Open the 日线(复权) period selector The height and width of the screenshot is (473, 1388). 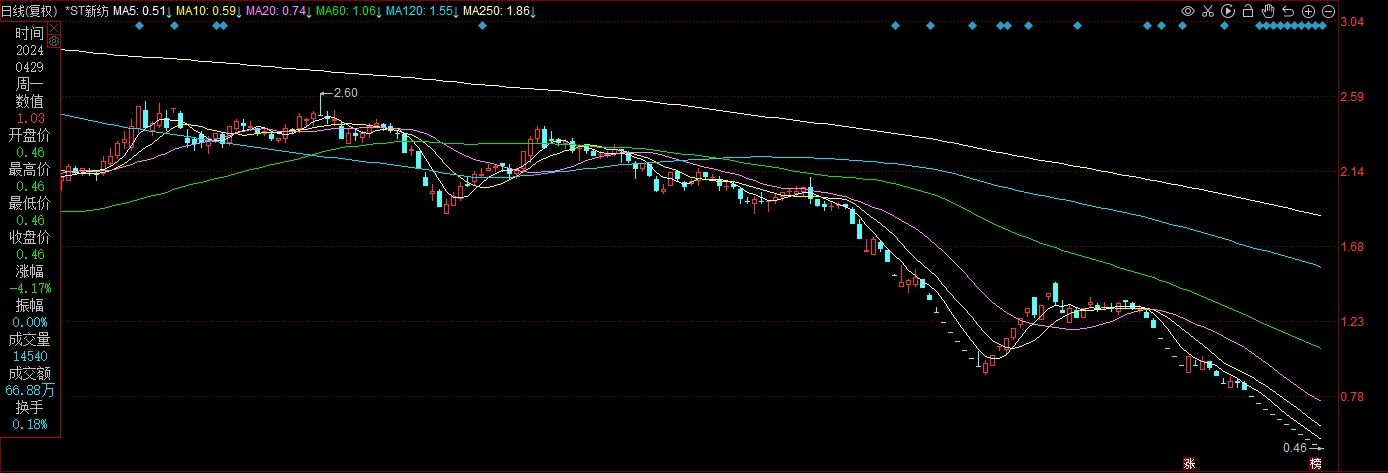click(31, 11)
